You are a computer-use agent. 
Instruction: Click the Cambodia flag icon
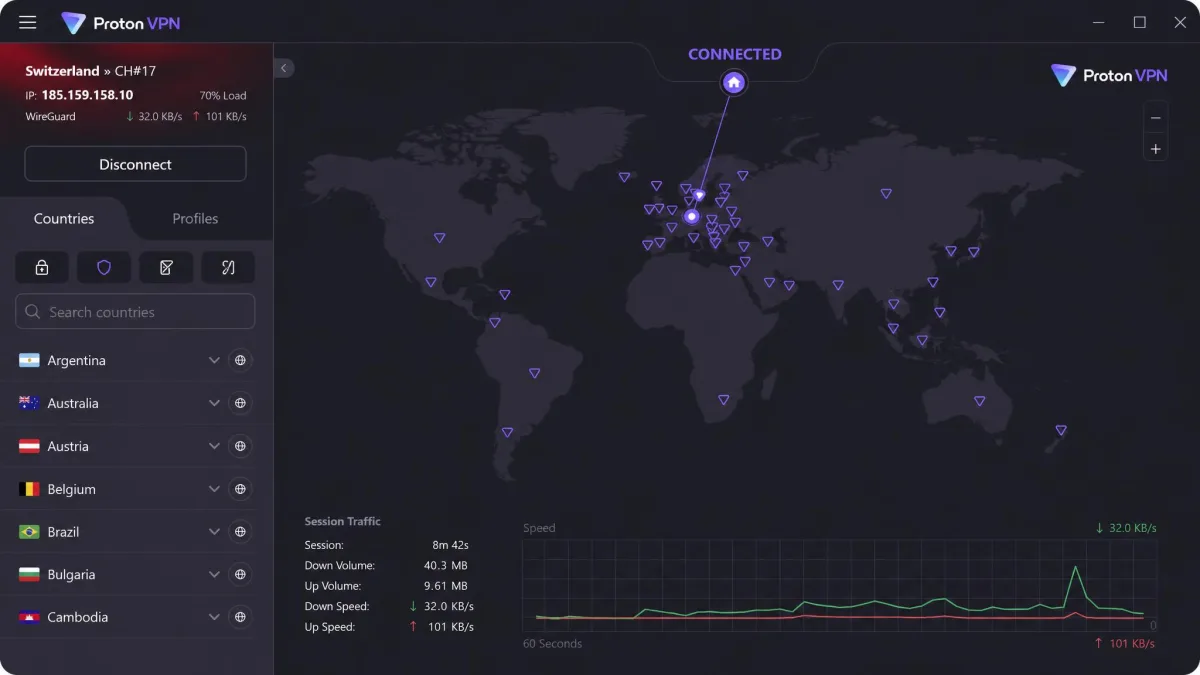29,617
